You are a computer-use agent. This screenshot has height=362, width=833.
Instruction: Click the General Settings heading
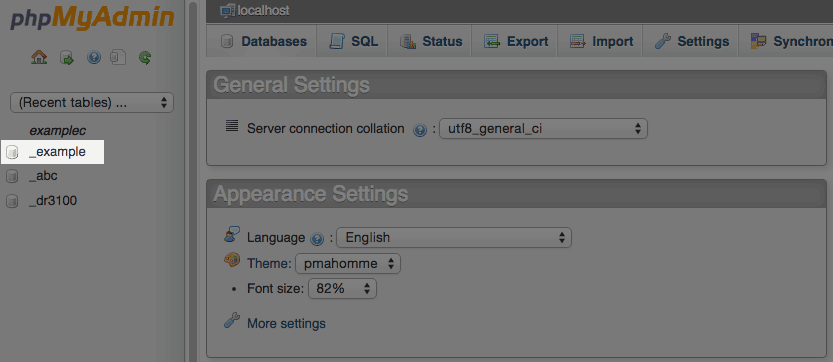pyautogui.click(x=291, y=85)
